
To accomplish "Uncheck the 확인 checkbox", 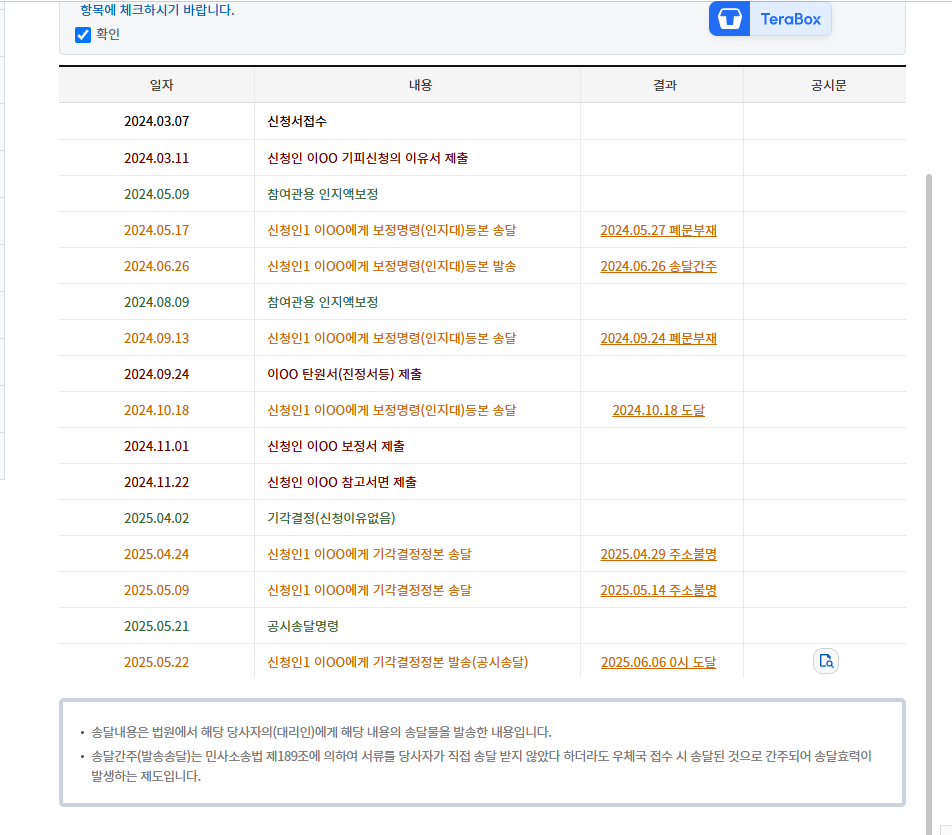I will tap(82, 36).
